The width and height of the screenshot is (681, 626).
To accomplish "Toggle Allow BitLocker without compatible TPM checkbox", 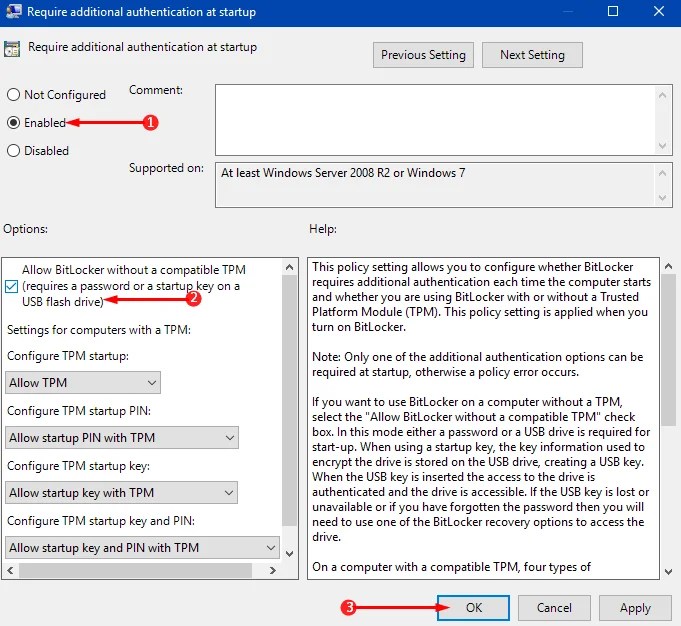I will [12, 286].
